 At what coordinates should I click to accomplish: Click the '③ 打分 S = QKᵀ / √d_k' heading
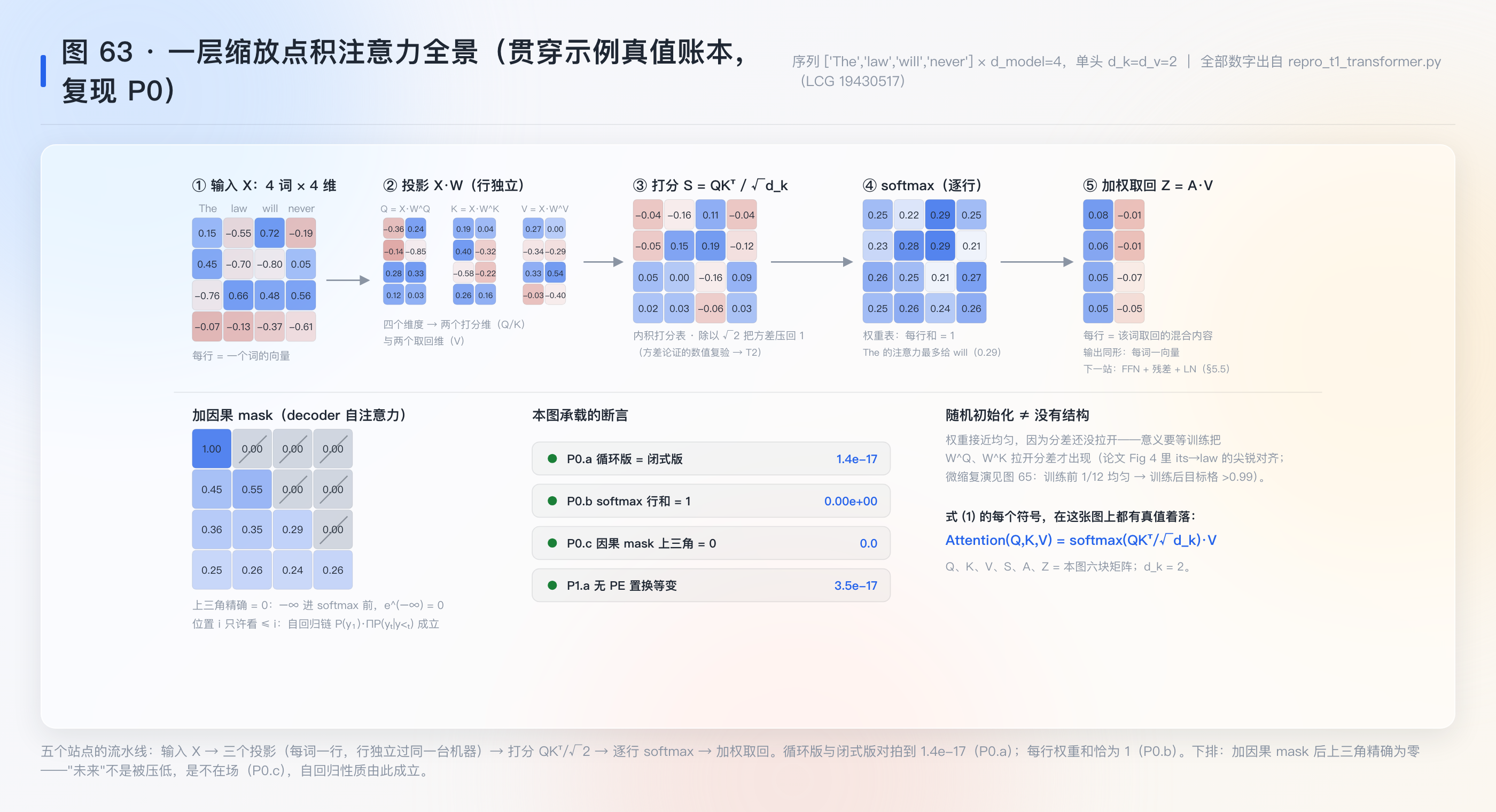point(710,185)
